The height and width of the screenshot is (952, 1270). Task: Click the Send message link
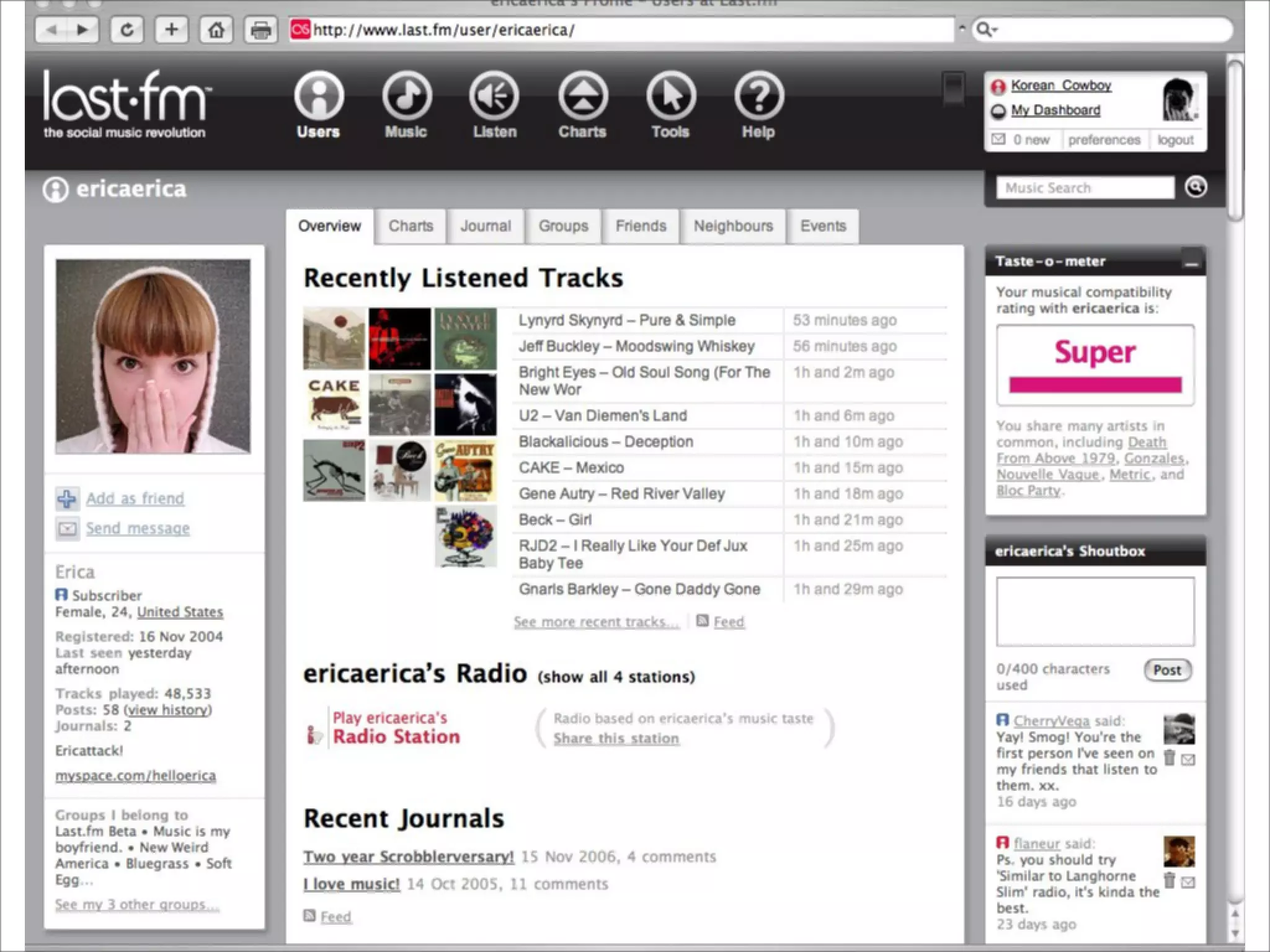[x=138, y=528]
